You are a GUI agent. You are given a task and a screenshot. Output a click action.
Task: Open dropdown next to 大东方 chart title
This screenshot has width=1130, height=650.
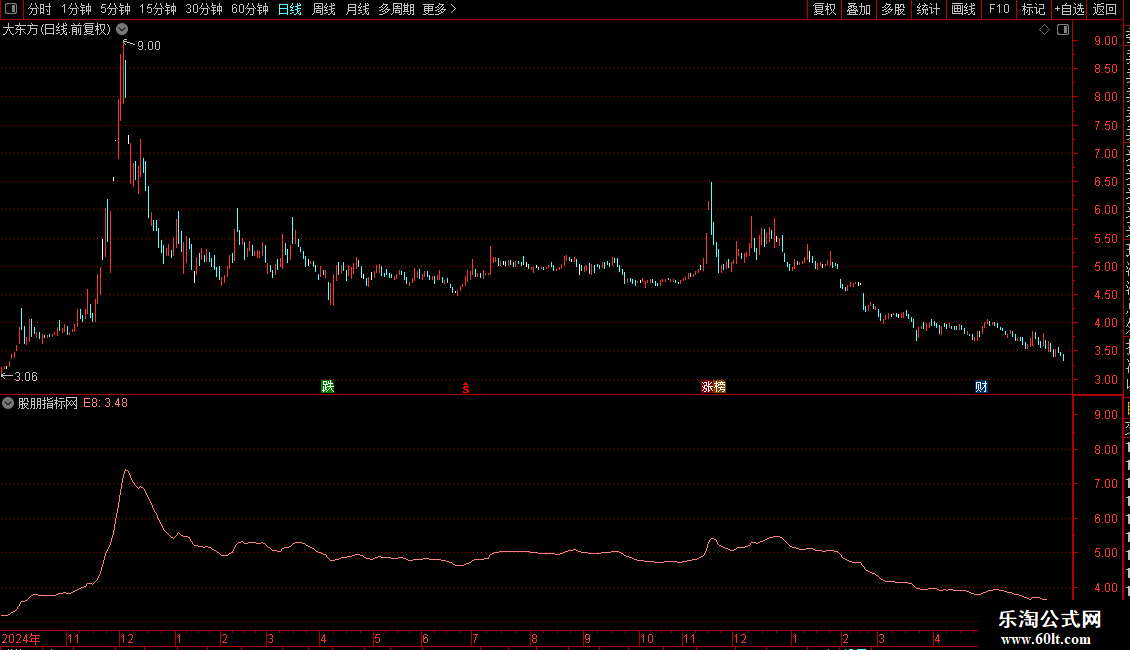(123, 30)
